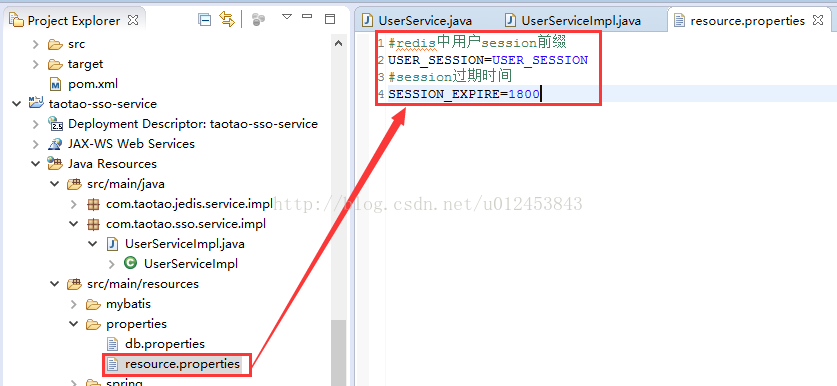The image size is (837, 386).
Task: Select db.properties in the tree
Action: click(x=164, y=344)
